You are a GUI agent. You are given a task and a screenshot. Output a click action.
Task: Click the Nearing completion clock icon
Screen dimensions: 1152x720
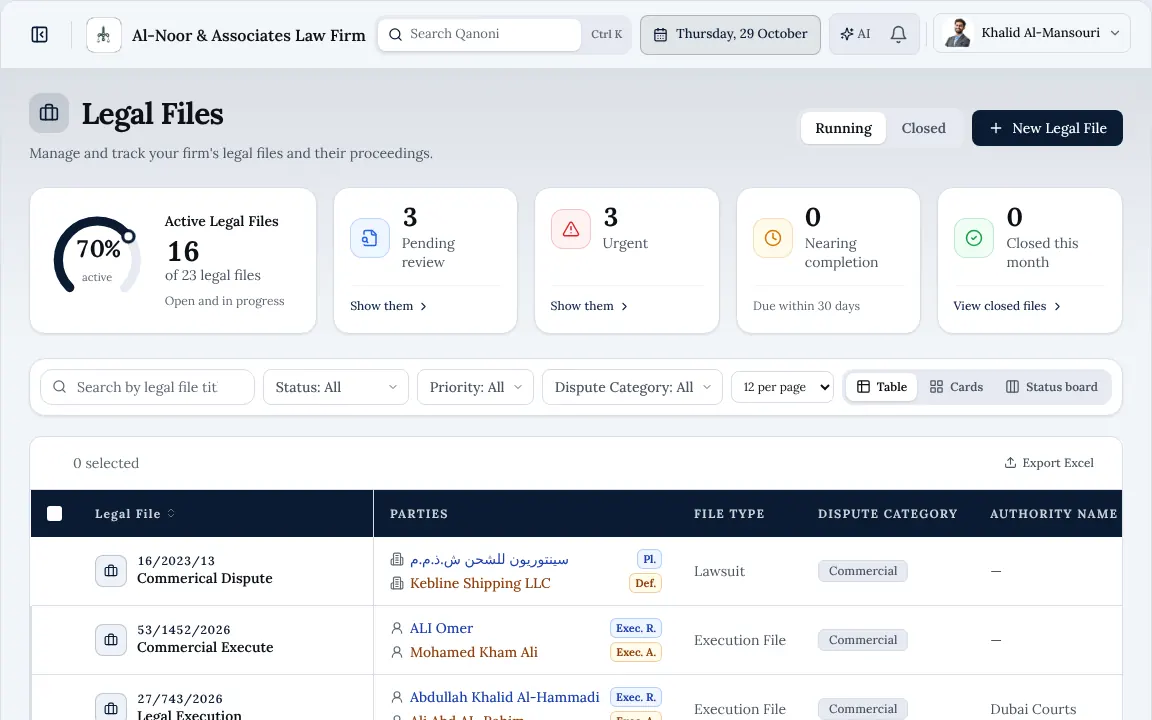pos(773,238)
